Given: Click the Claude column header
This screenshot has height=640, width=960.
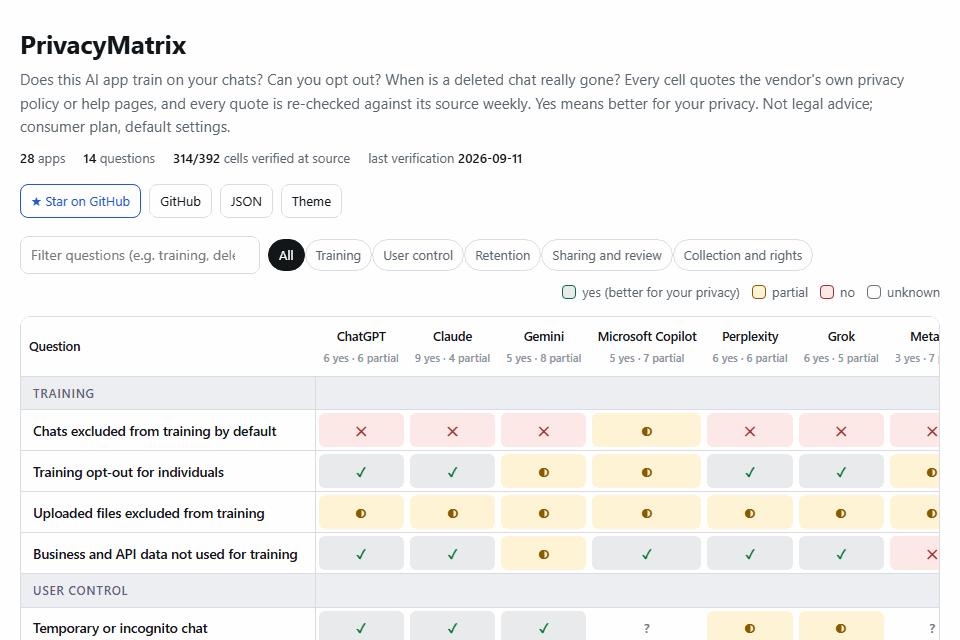Looking at the screenshot, I should (x=452, y=346).
